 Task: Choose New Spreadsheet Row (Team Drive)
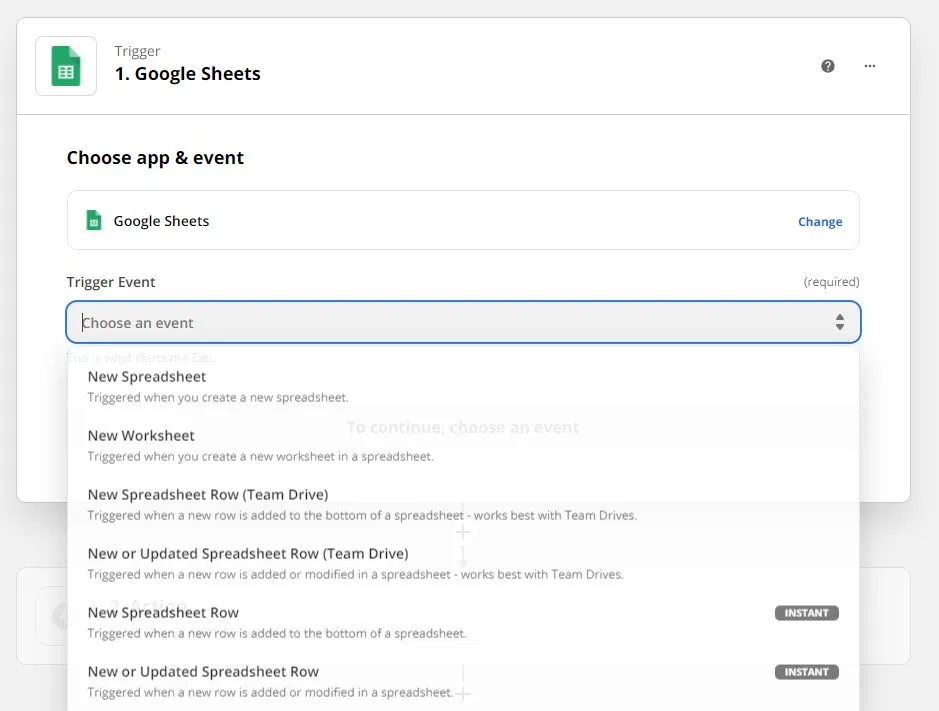click(x=208, y=495)
